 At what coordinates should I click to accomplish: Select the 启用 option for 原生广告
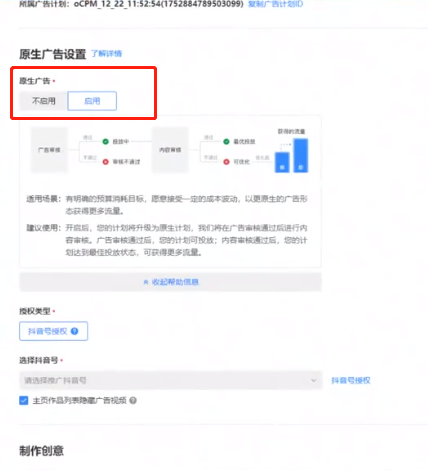coord(92,101)
